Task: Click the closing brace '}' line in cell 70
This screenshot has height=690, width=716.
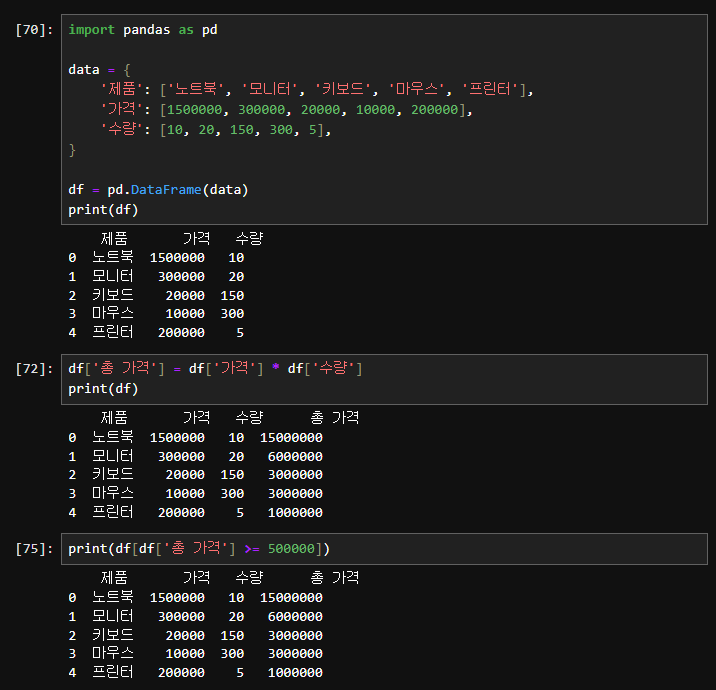Action: coord(72,150)
